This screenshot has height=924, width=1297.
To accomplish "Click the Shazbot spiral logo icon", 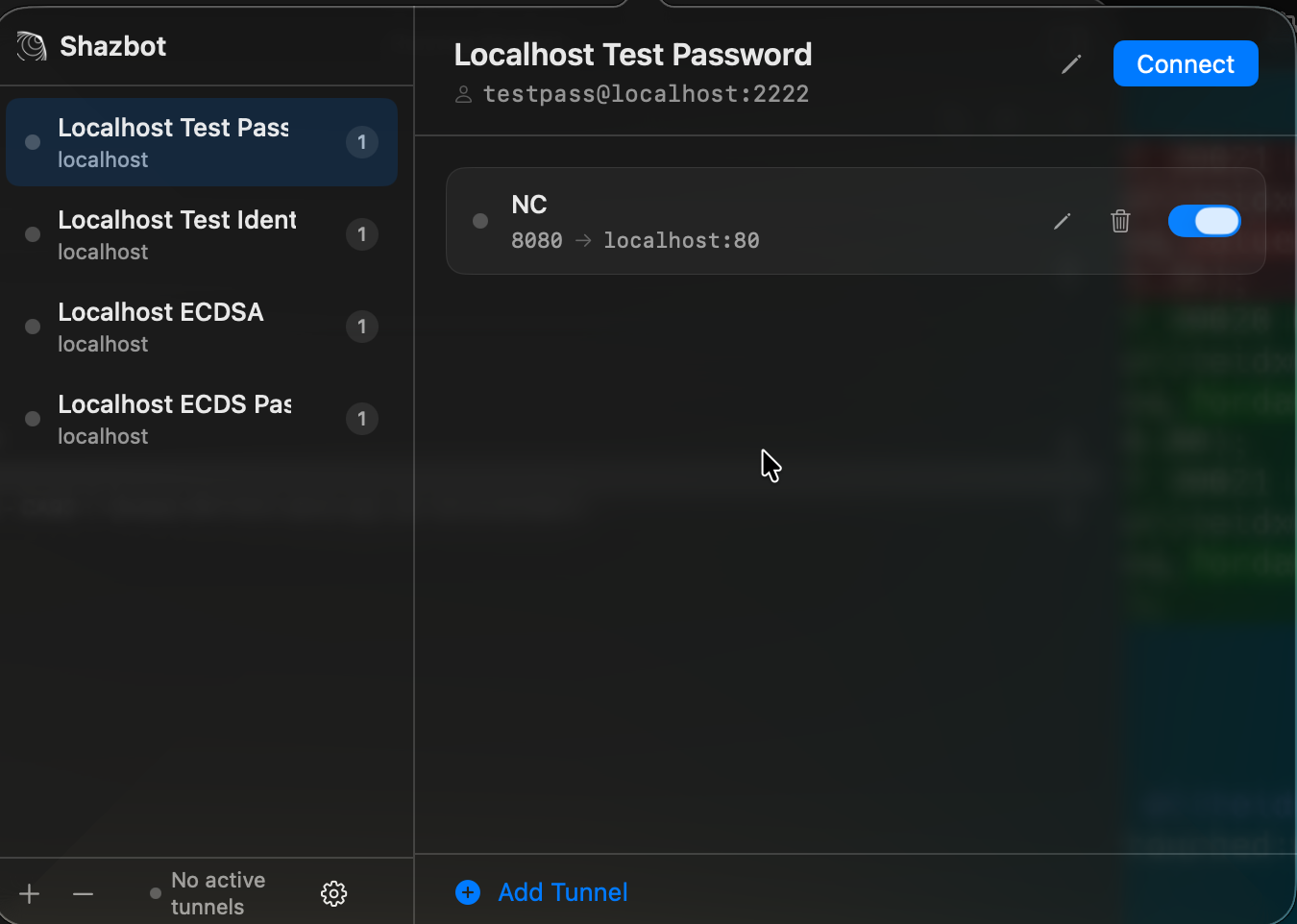I will 32,46.
